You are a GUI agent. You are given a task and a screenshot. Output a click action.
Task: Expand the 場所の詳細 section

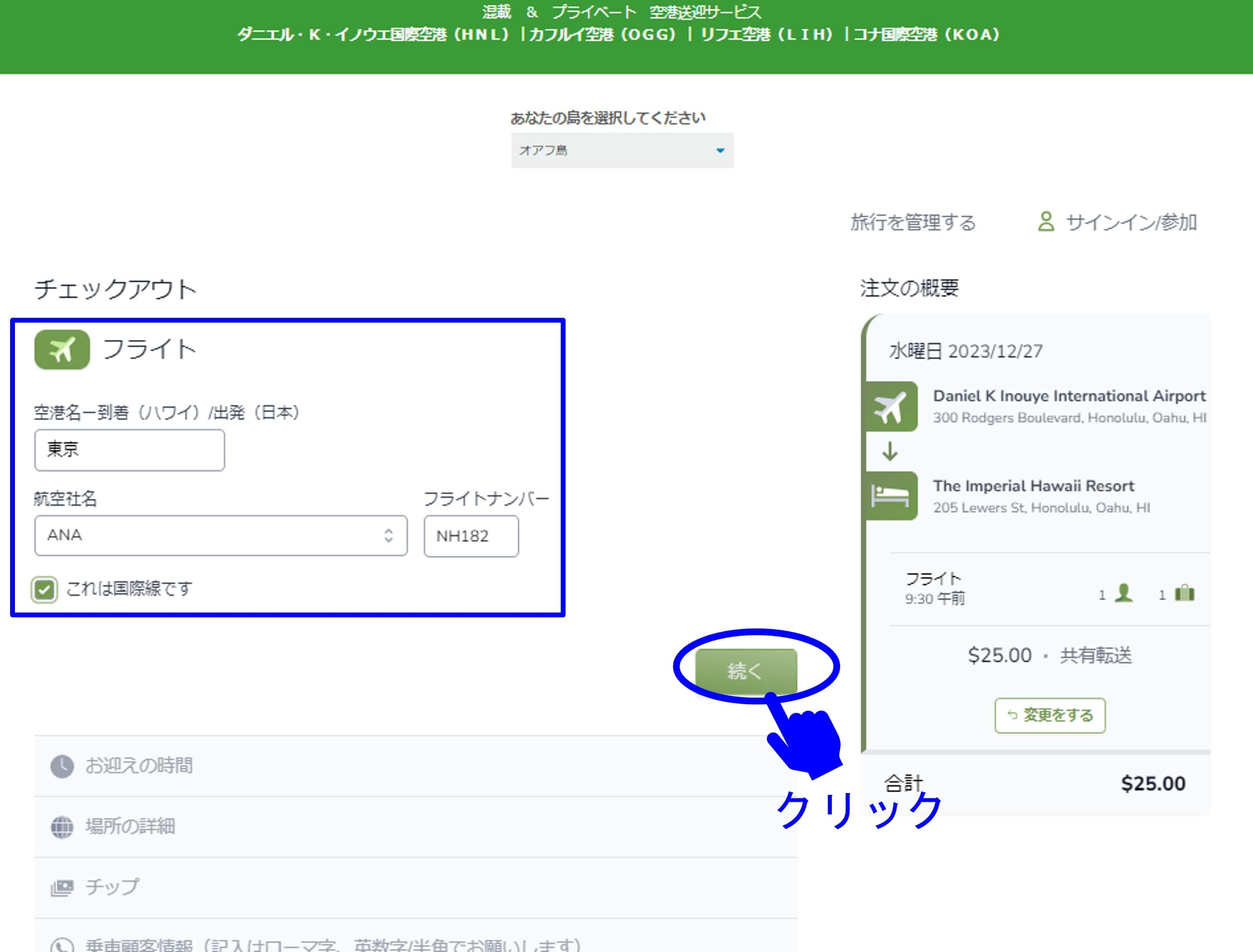click(x=416, y=827)
